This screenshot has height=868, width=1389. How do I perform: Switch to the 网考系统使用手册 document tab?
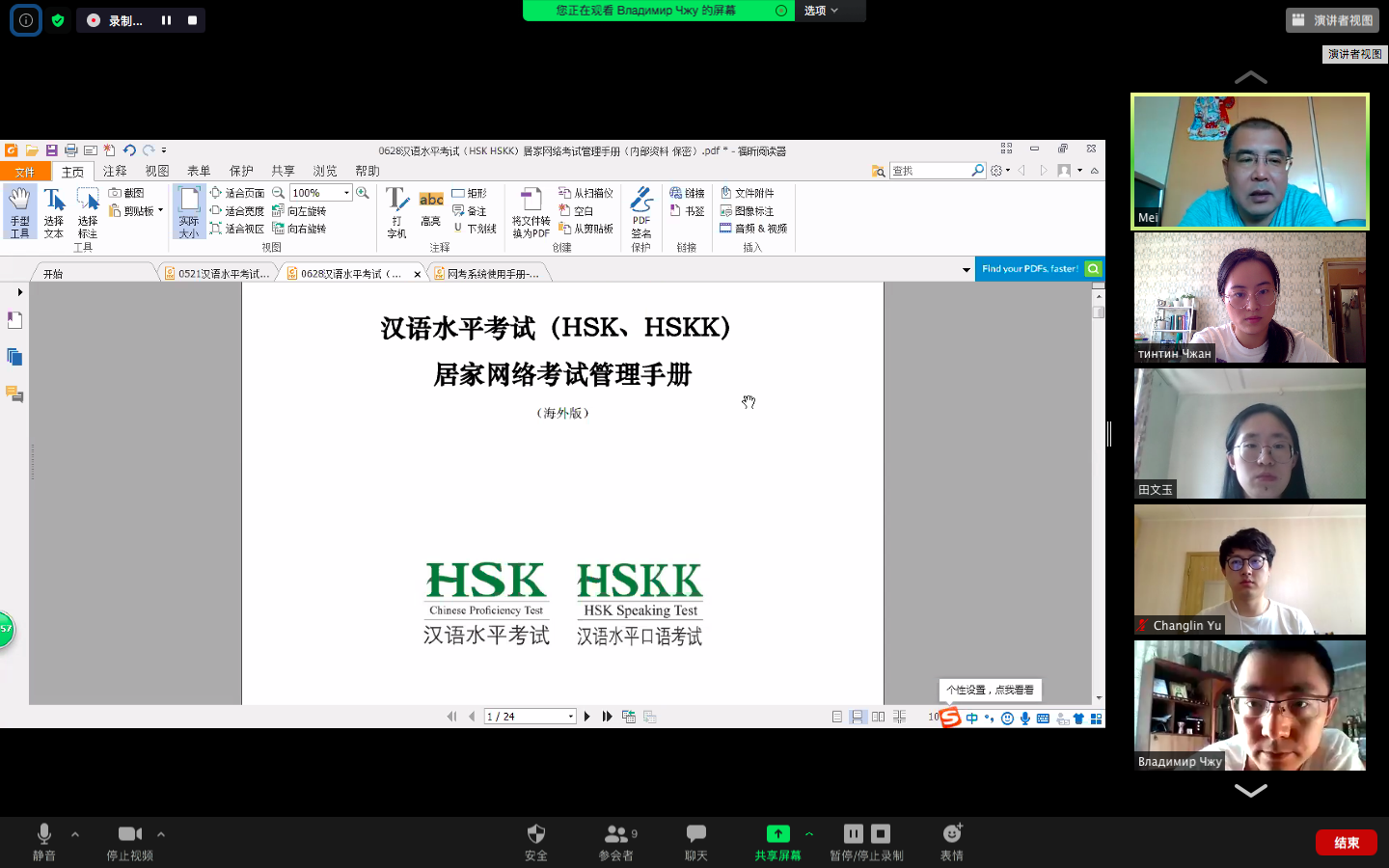(x=489, y=274)
